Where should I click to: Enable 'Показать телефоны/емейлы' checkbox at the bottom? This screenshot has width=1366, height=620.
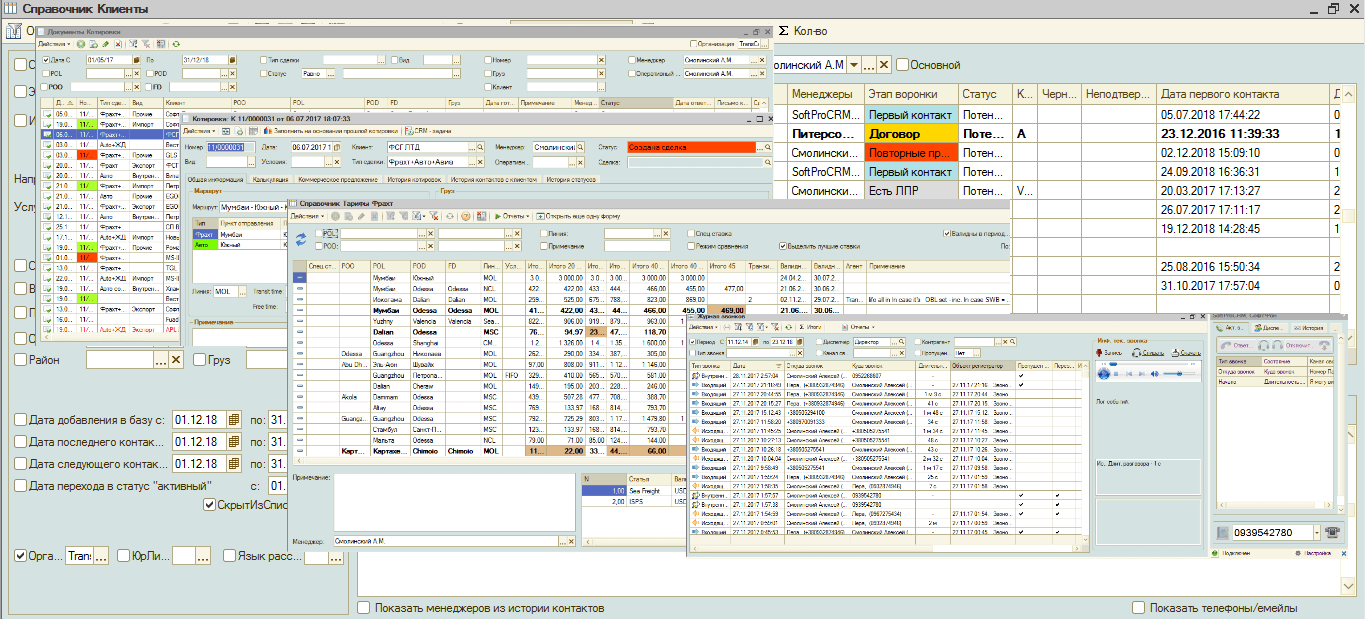pos(1138,606)
